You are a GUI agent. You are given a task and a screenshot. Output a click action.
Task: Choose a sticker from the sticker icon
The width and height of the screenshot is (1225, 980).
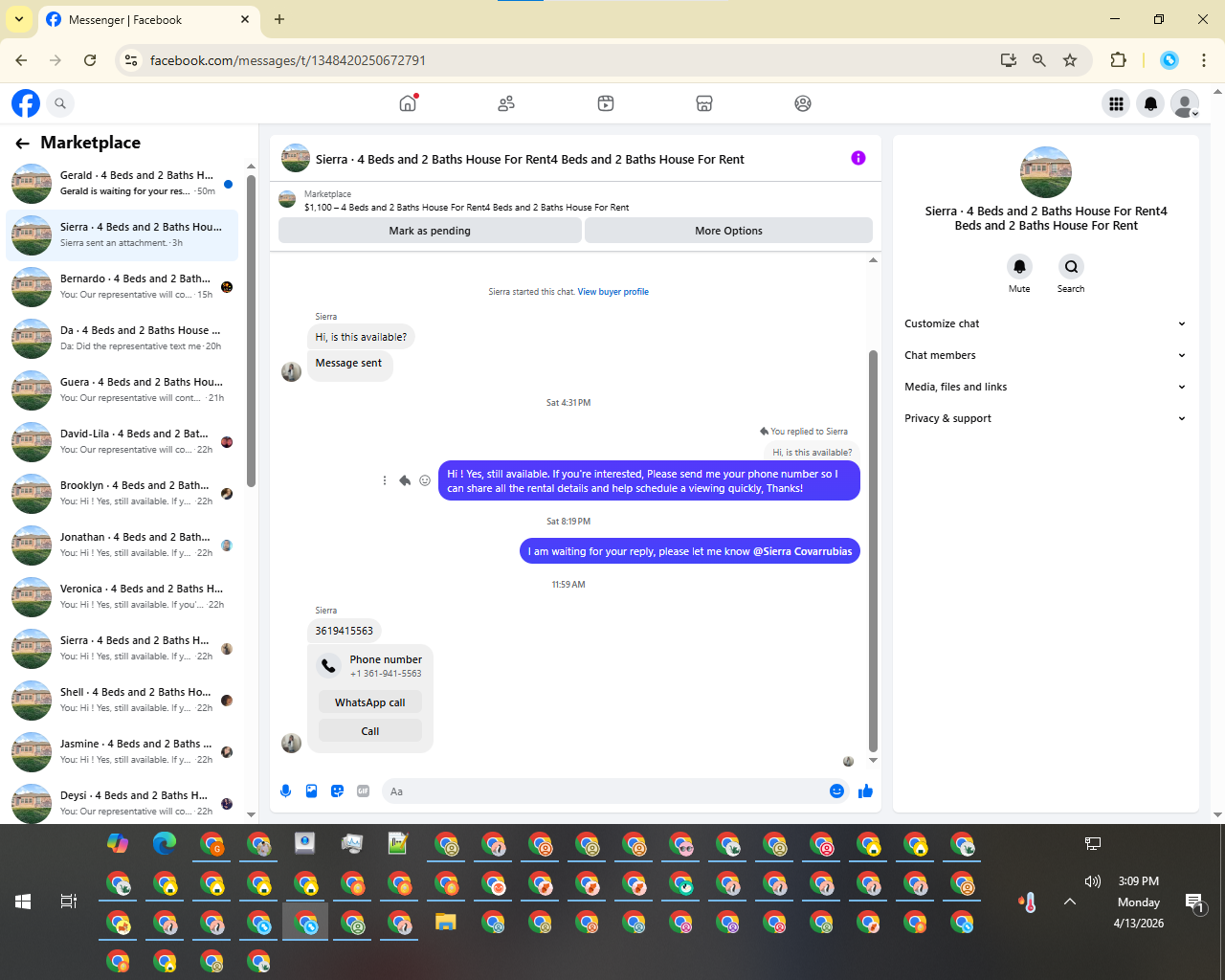337,791
